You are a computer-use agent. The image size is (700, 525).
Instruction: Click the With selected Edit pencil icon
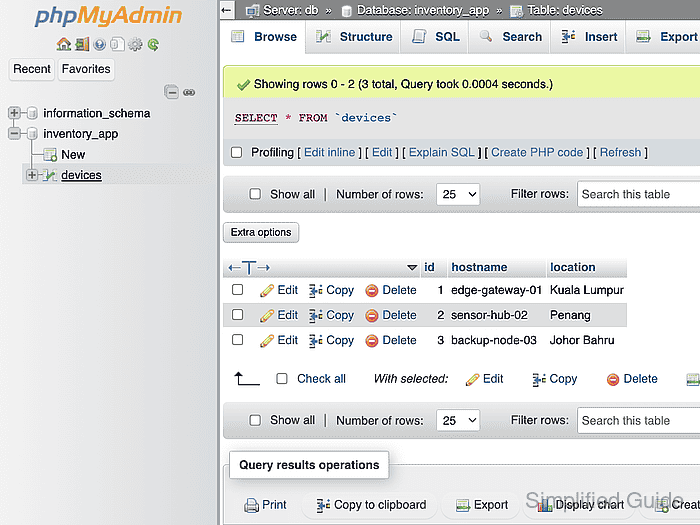(x=472, y=379)
